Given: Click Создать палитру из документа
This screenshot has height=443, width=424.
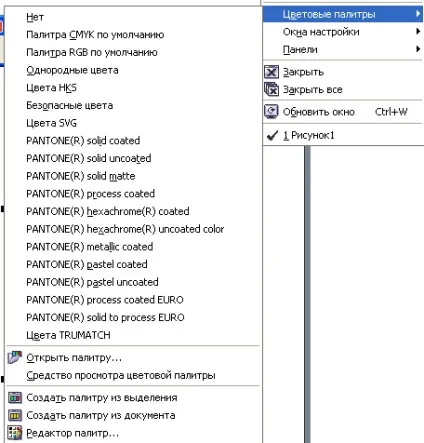Looking at the screenshot, I should click(133, 415).
